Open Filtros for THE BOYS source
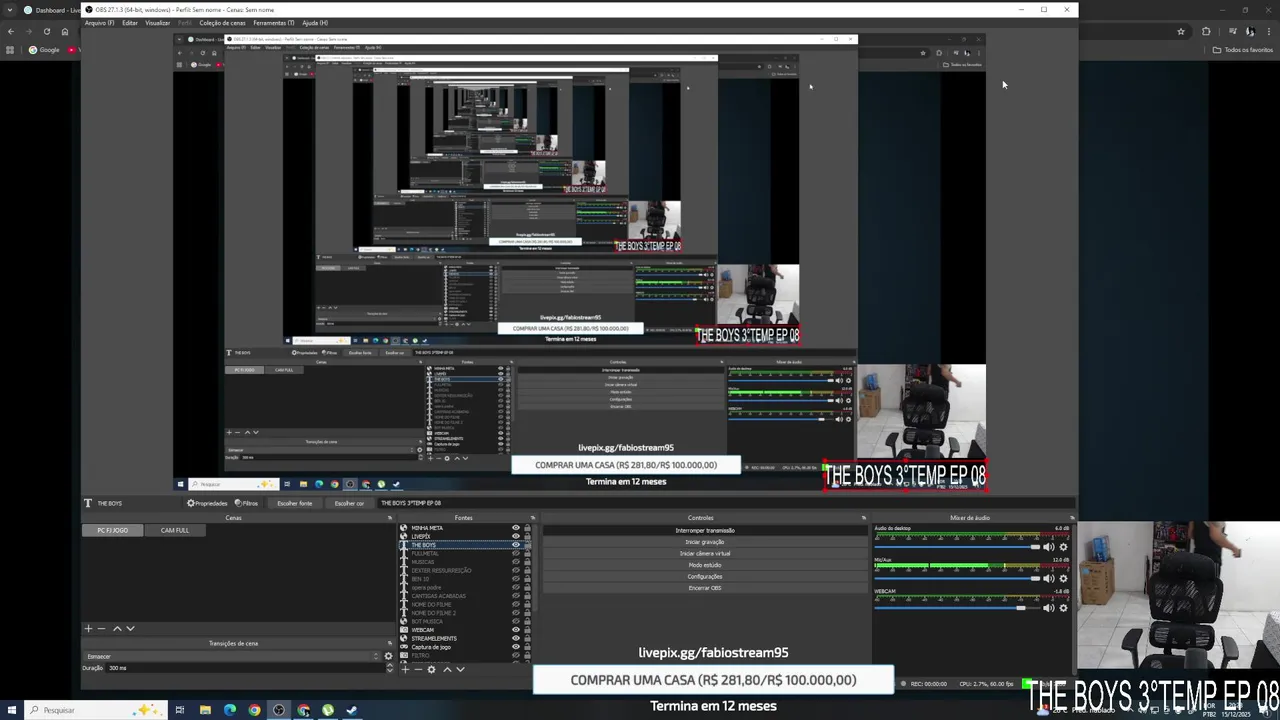Screen dimensions: 1280x720 pyautogui.click(x=246, y=503)
